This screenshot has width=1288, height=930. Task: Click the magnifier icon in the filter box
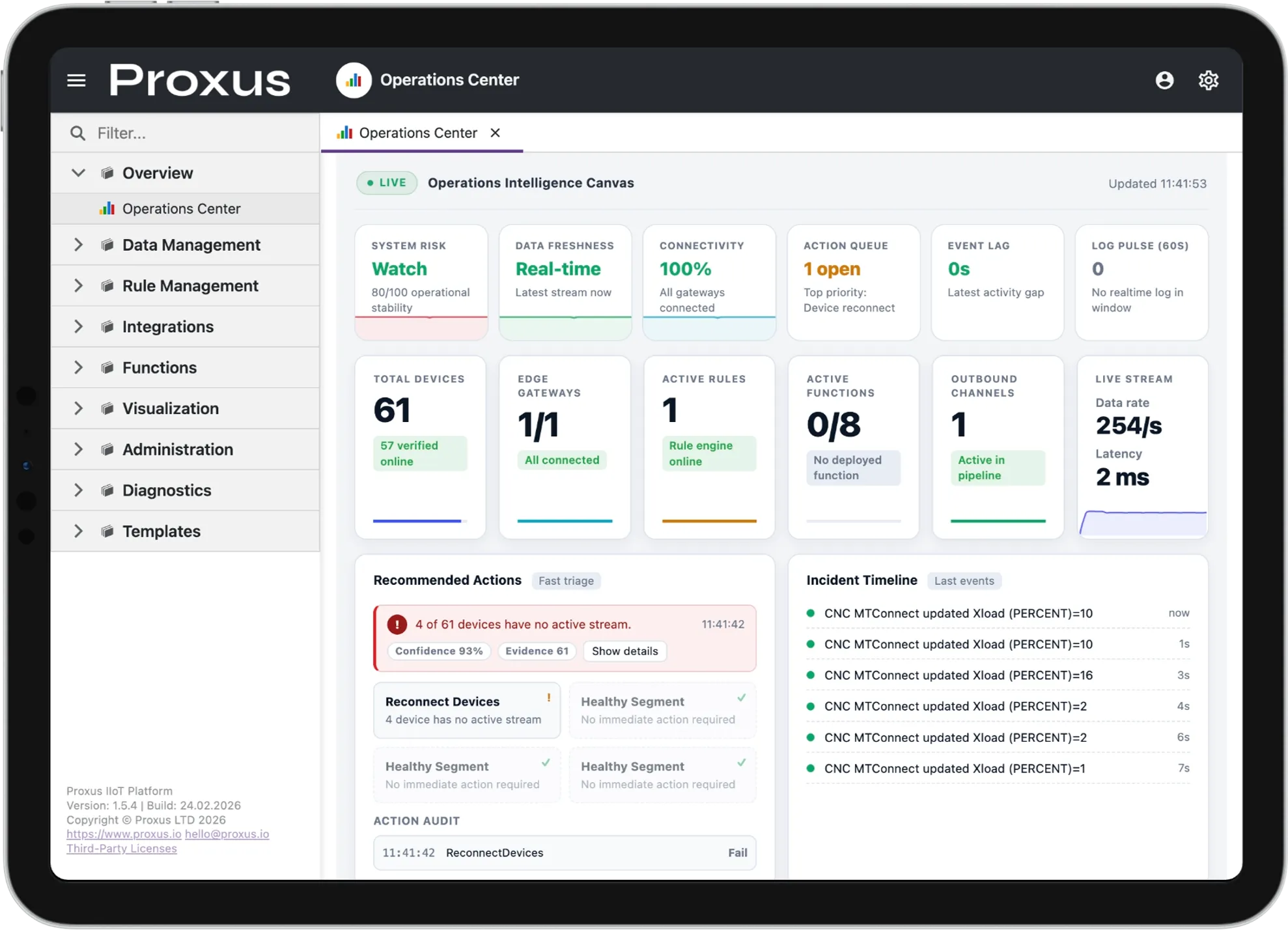(78, 133)
